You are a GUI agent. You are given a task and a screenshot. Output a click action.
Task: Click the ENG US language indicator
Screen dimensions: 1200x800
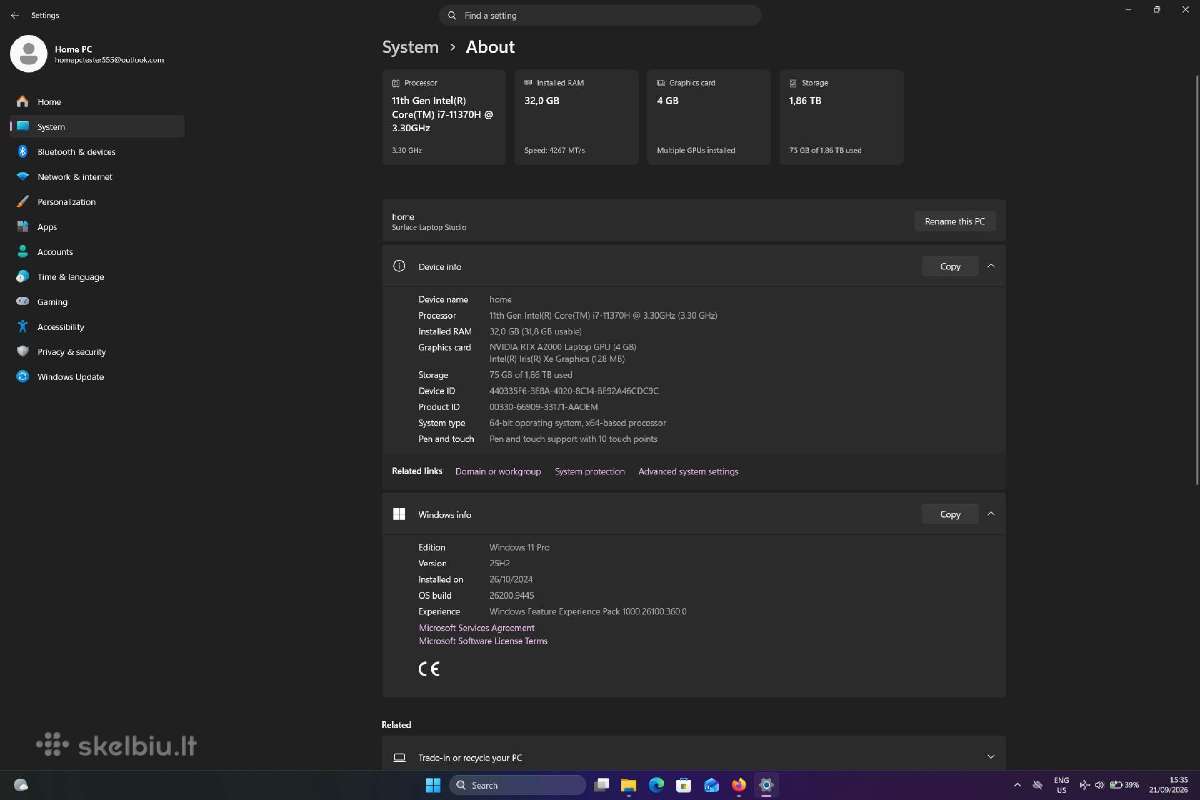pyautogui.click(x=1062, y=785)
